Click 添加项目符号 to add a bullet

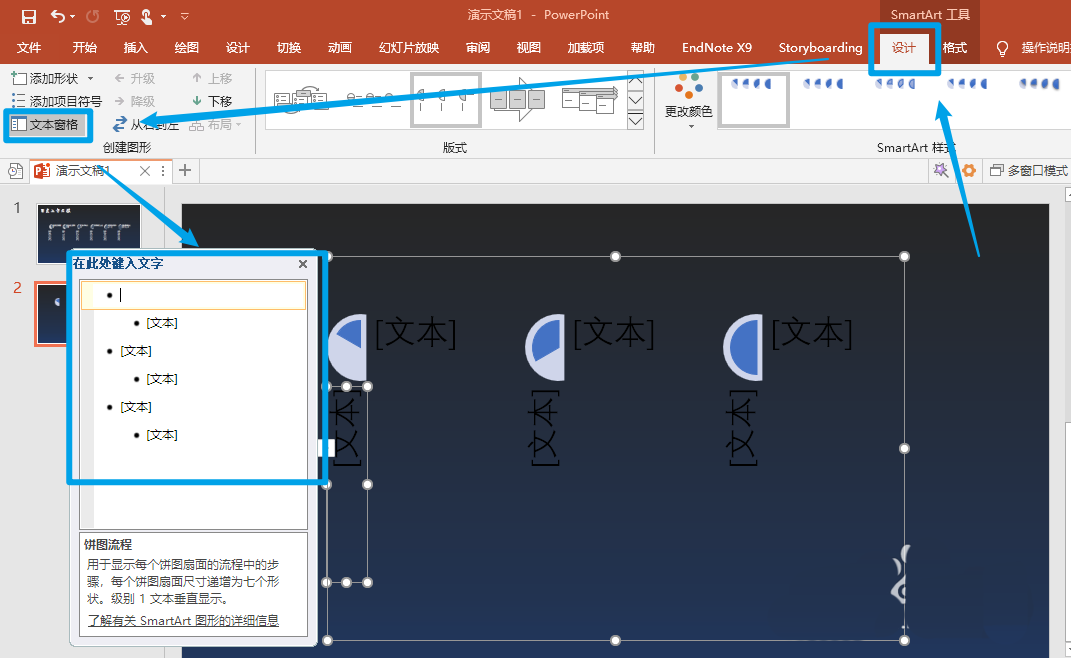[x=56, y=101]
